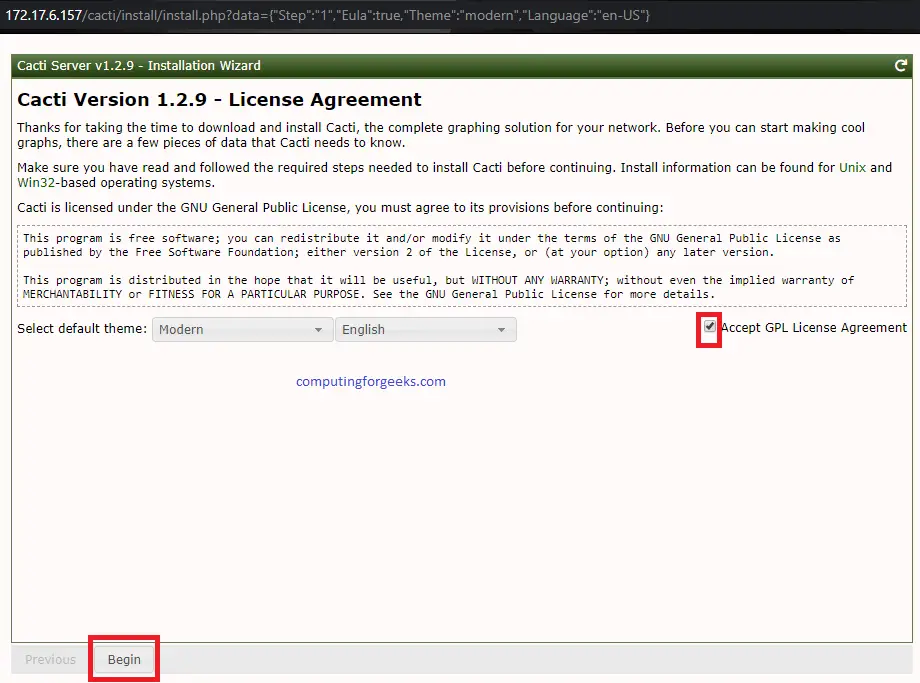This screenshot has width=920, height=683.
Task: Click the Begin button
Action: click(x=124, y=660)
